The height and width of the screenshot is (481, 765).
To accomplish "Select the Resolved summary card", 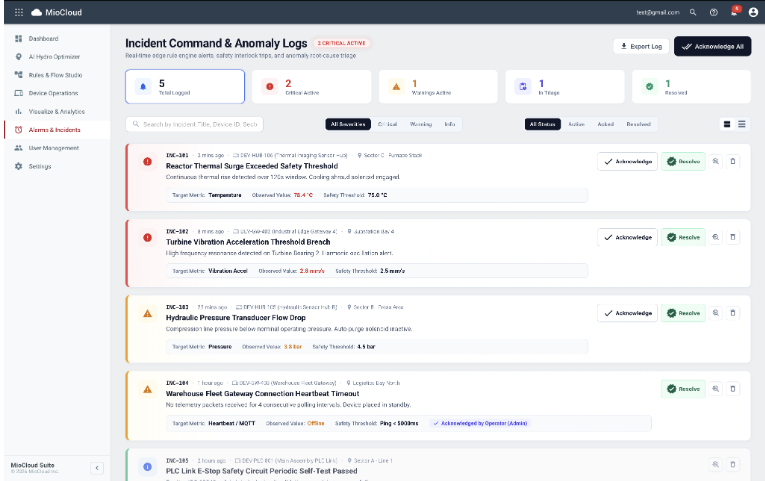I will tap(691, 86).
